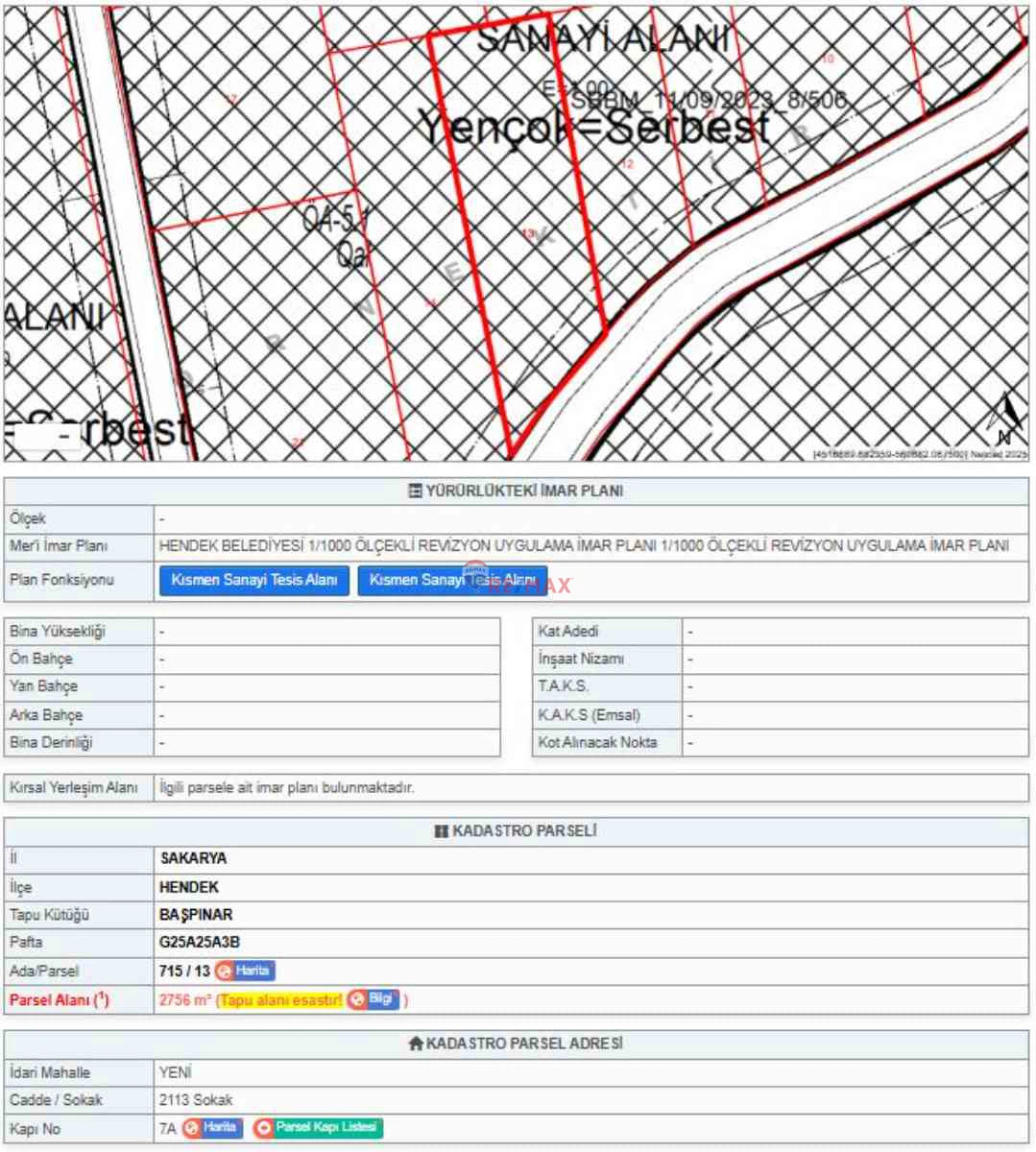Click the highlighted Tapu alanı esastır text
The image size is (1036, 1152).
point(281,999)
